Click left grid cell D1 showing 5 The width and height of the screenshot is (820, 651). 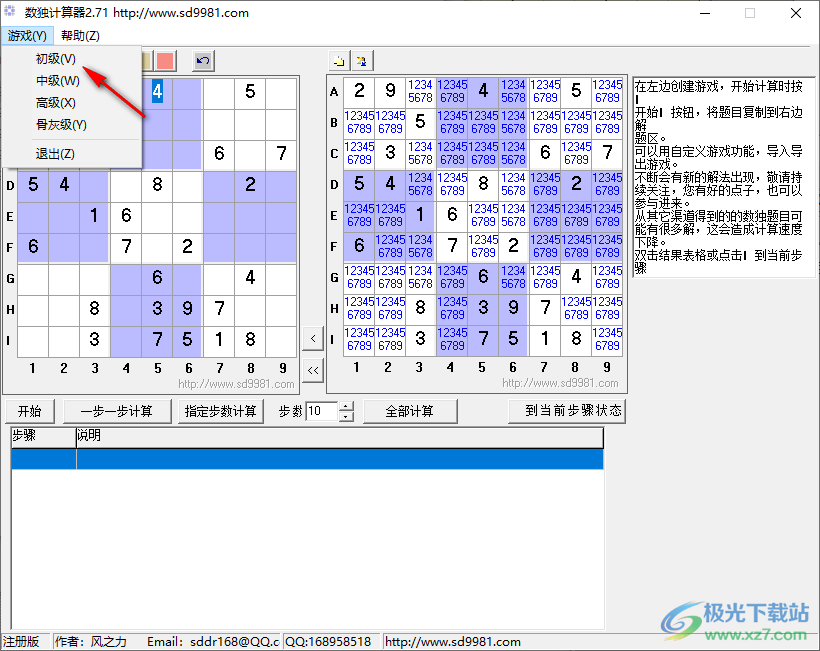pos(33,185)
